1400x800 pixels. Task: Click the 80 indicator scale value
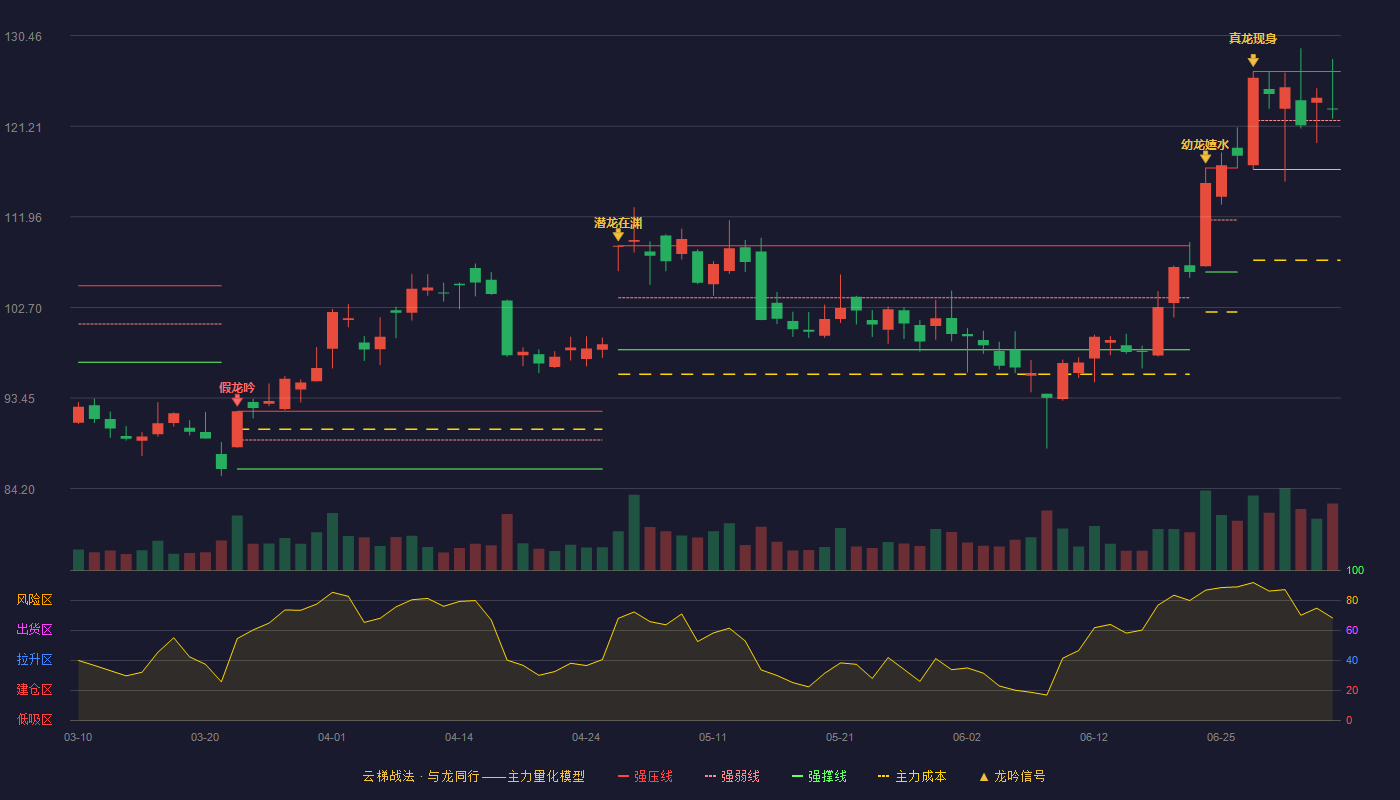coord(1351,600)
